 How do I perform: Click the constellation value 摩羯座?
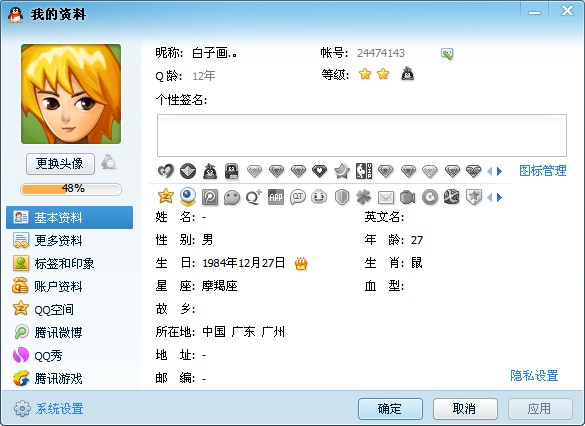tap(220, 286)
